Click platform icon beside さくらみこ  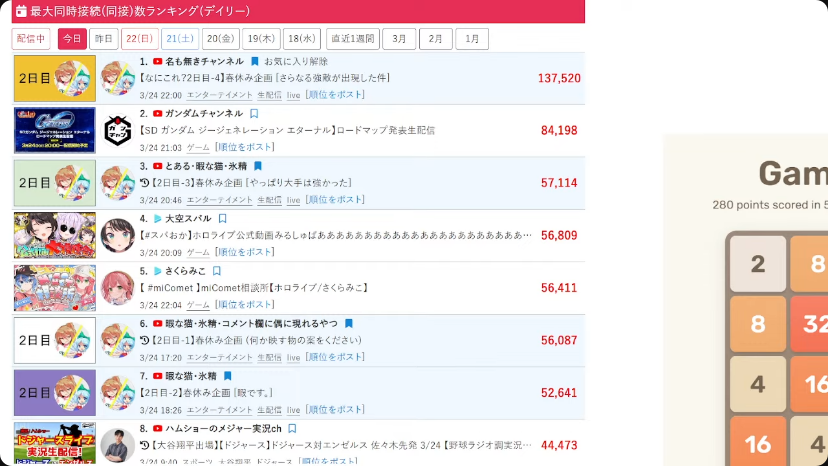point(157,271)
